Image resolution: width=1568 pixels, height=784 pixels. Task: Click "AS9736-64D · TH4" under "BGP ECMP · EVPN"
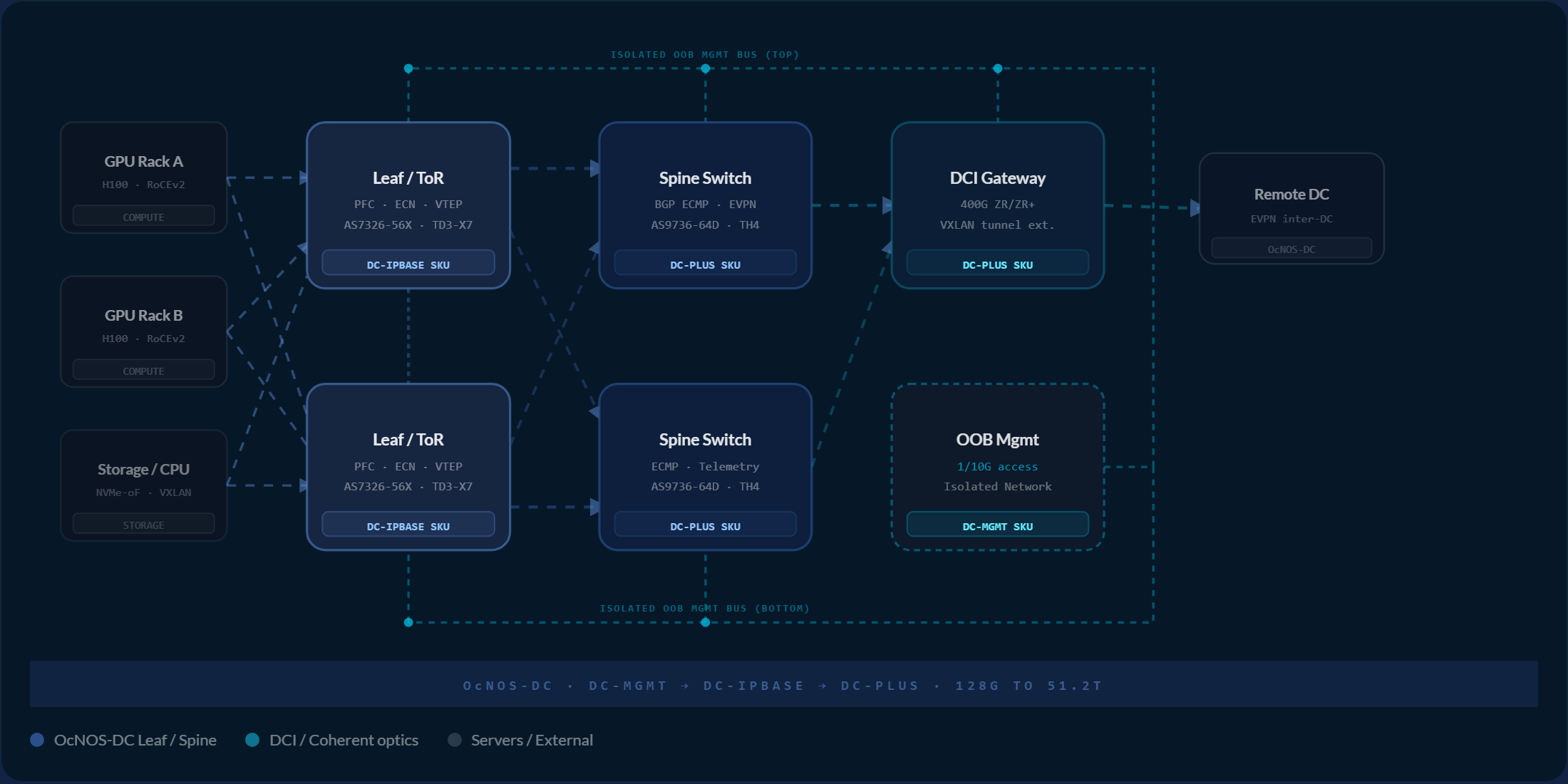[x=706, y=225]
